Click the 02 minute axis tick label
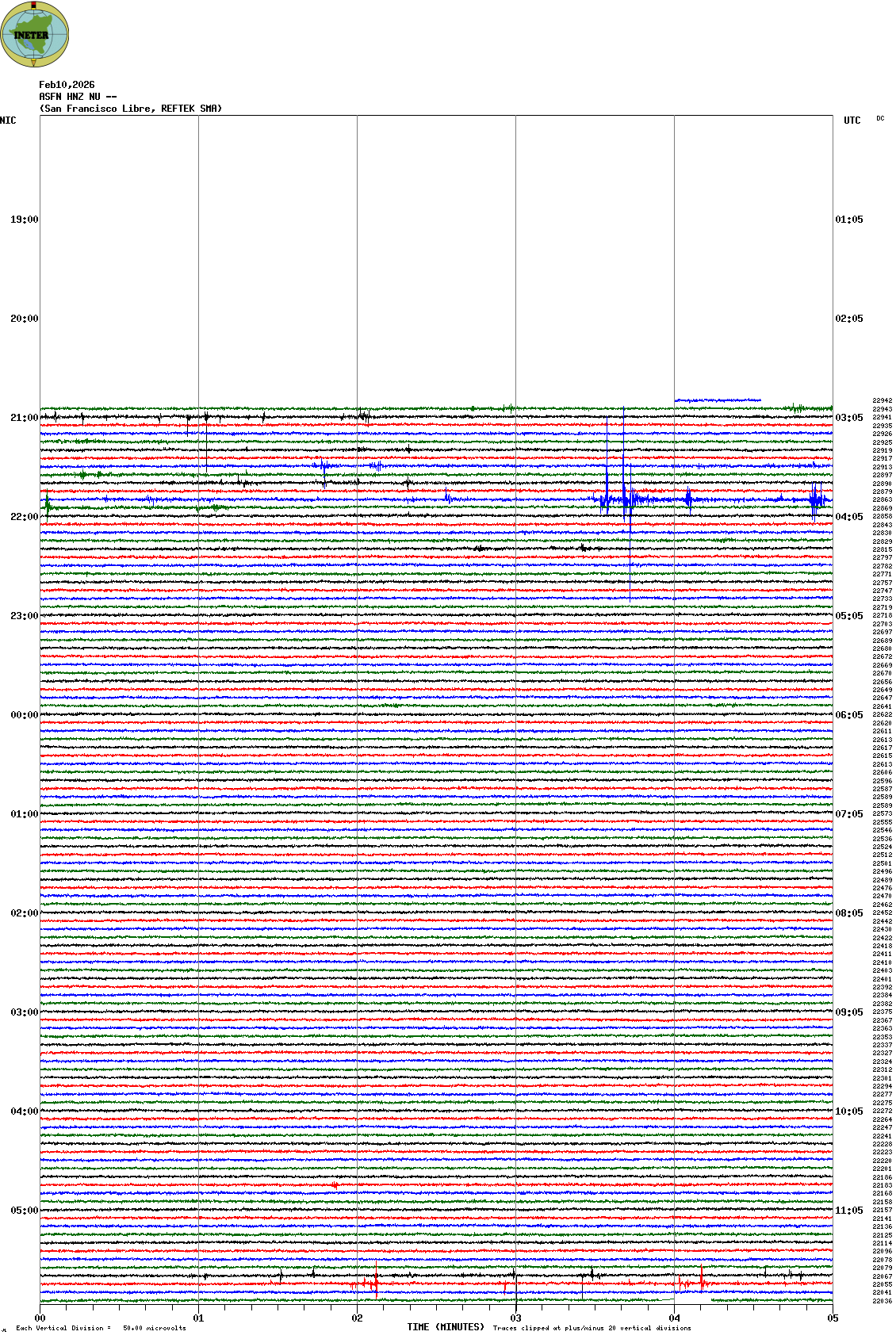The height and width of the screenshot is (1339, 896). pyautogui.click(x=357, y=1318)
